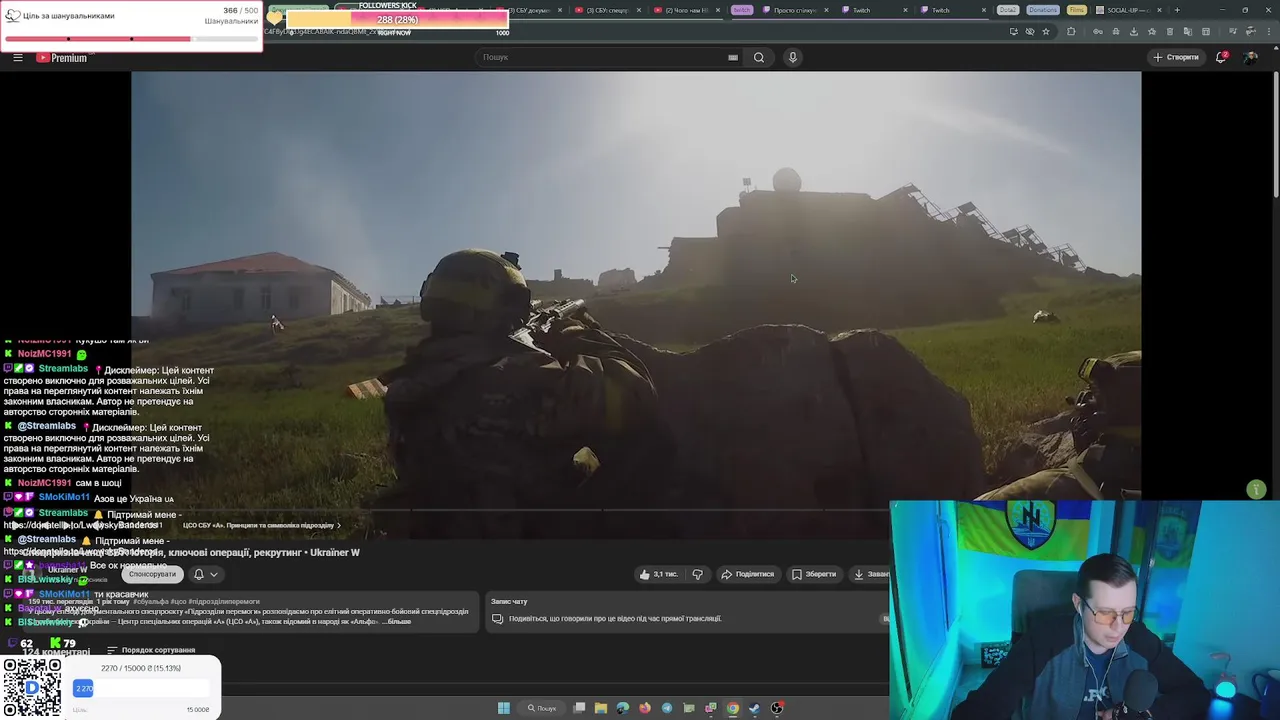Switch to the Чого нам НЕ YouTube tab
The width and height of the screenshot is (1280, 720).
[x=685, y=10]
